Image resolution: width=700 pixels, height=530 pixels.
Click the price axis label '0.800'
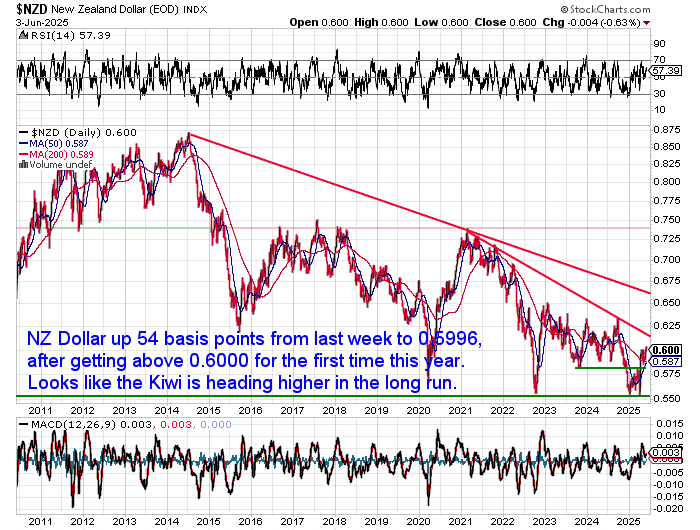coord(667,182)
